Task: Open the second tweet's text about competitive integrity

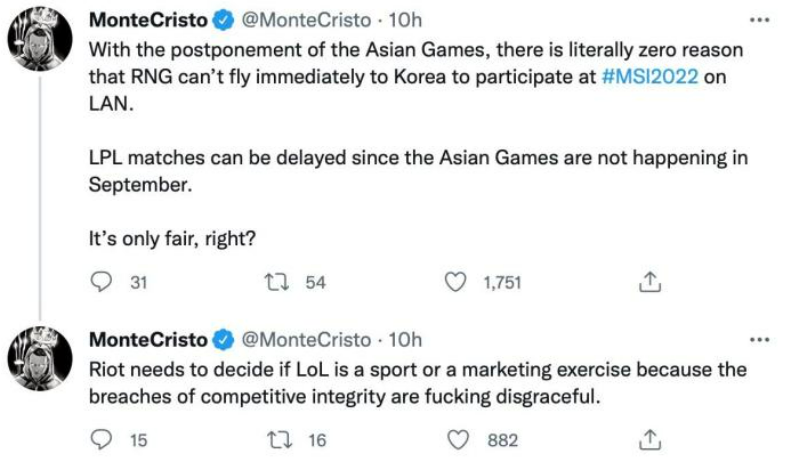Action: [x=400, y=383]
